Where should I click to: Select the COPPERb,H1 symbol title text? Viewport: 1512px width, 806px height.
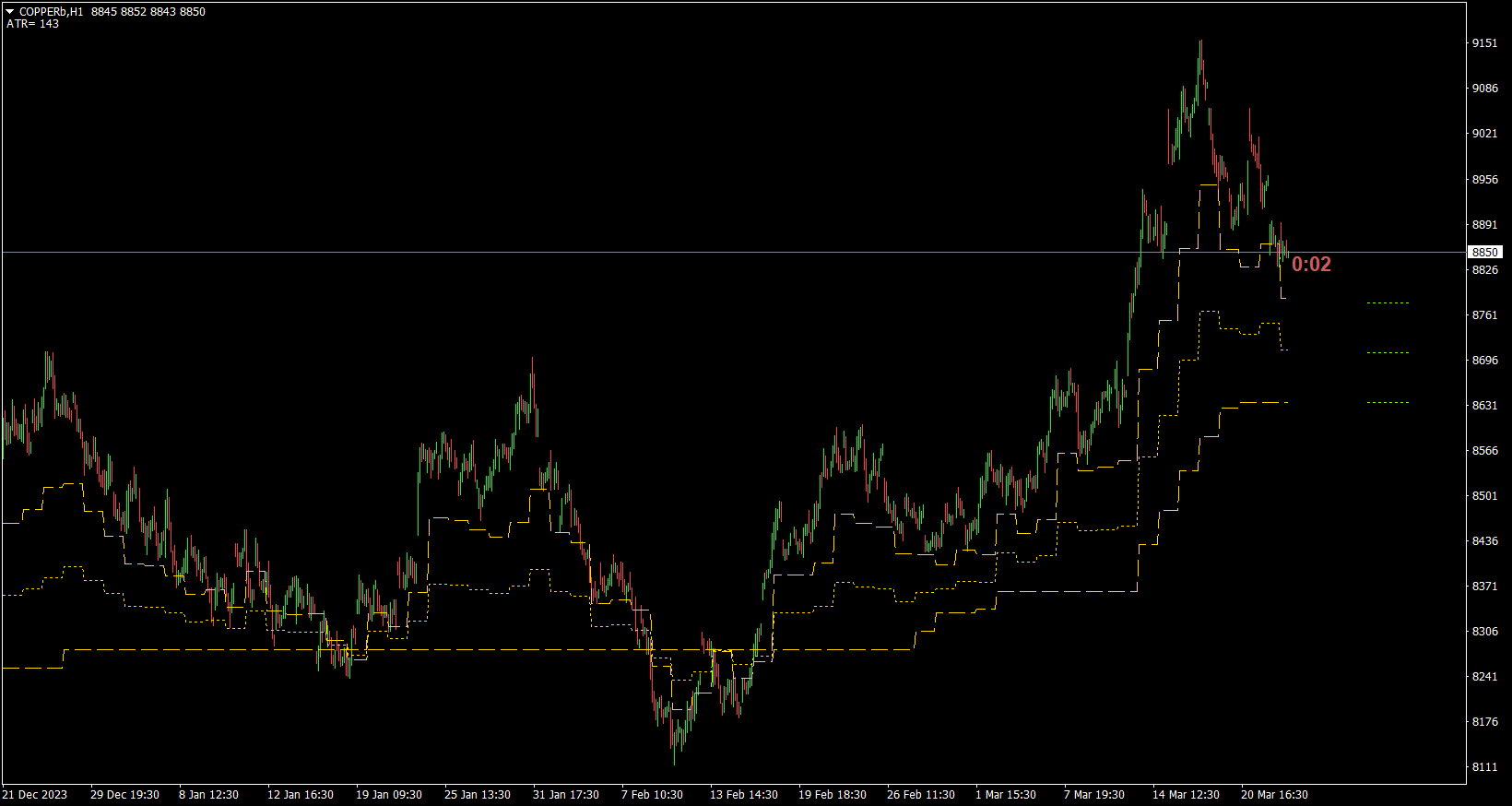tap(51, 12)
